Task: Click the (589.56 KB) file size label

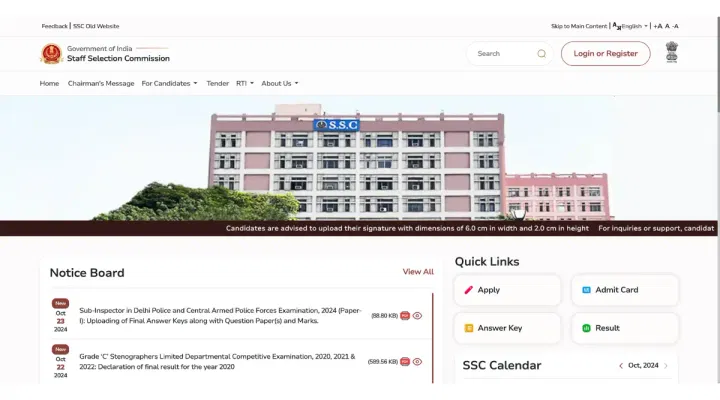Action: pyautogui.click(x=382, y=361)
